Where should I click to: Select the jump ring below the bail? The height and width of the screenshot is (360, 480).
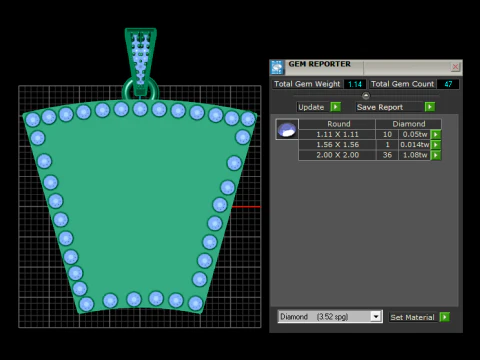(x=140, y=89)
